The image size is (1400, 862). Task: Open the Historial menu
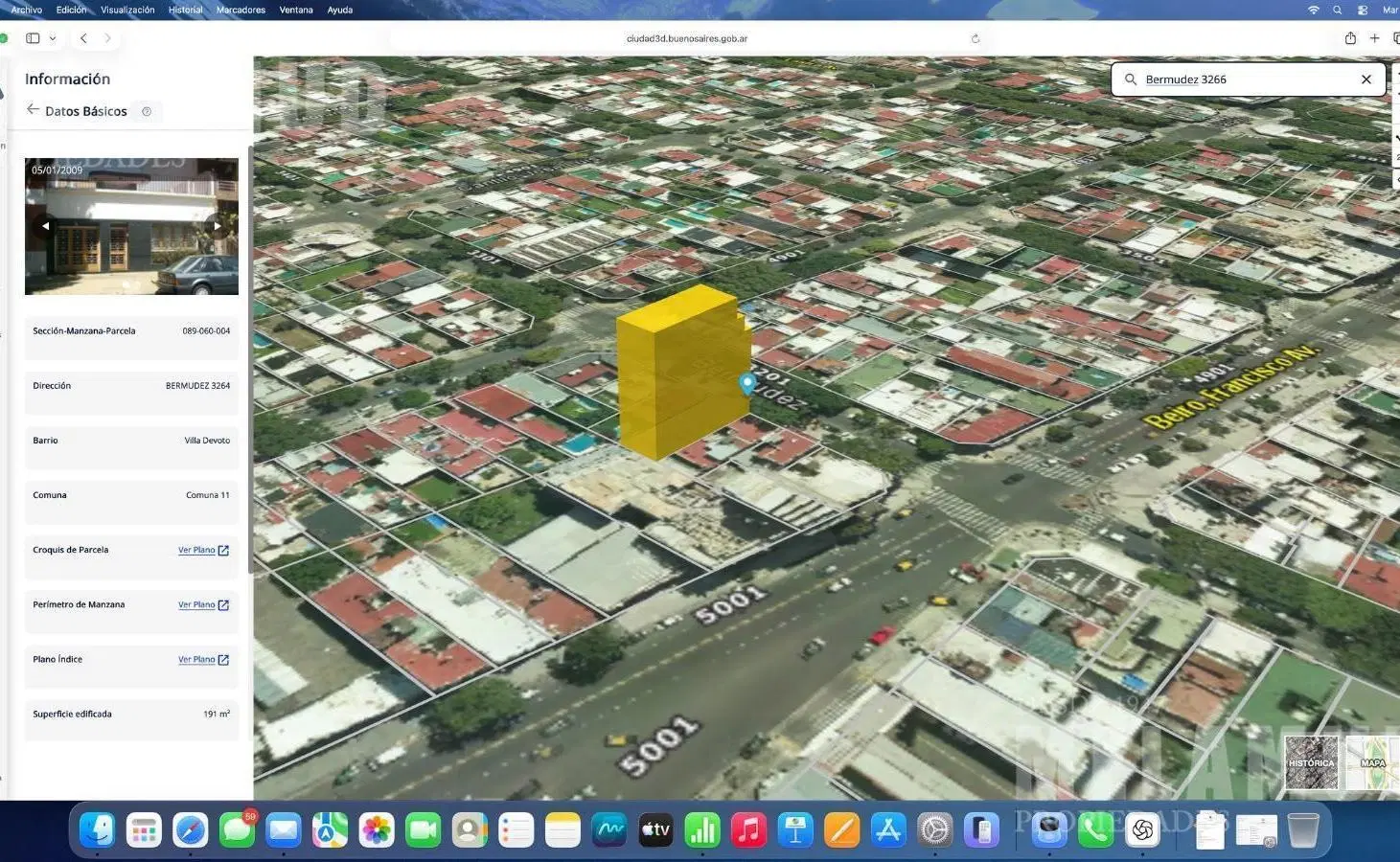click(x=186, y=10)
